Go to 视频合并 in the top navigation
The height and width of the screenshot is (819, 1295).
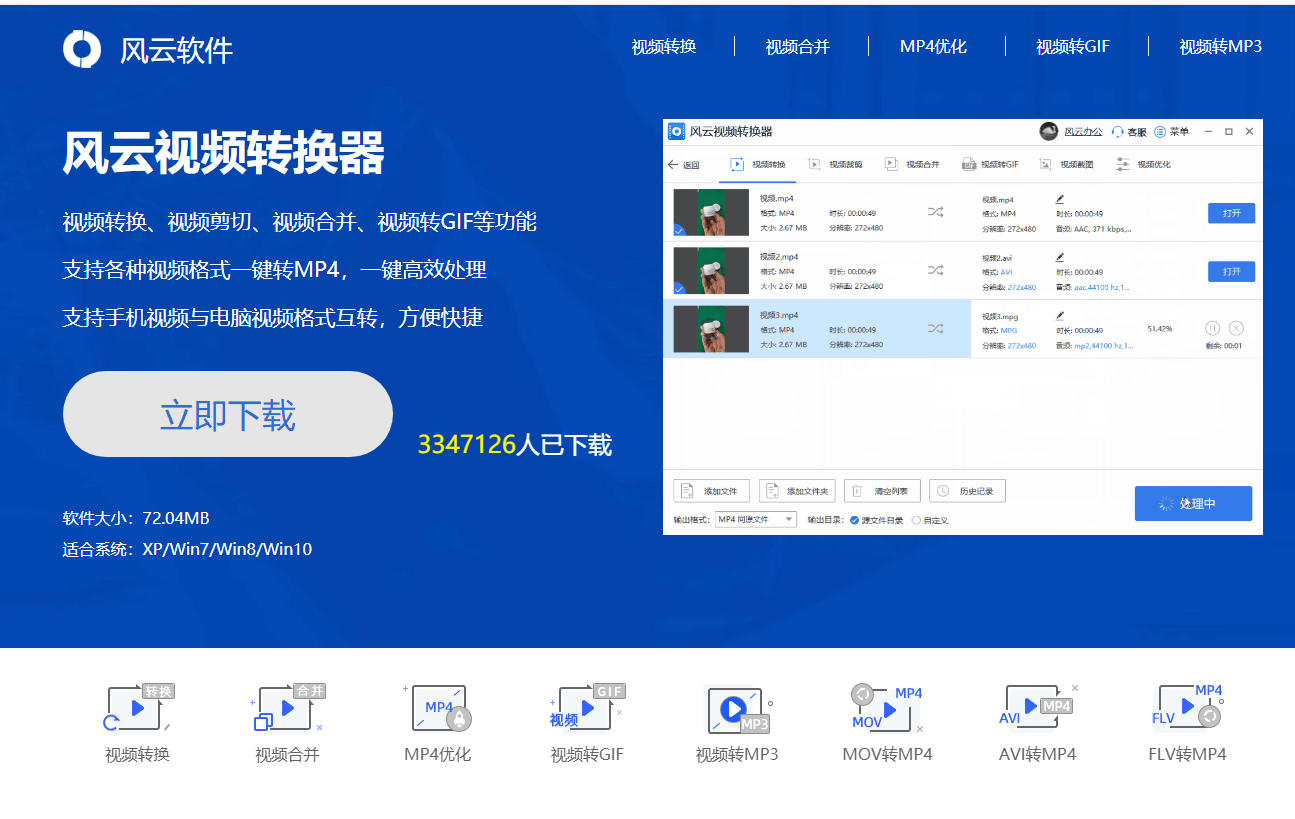798,46
